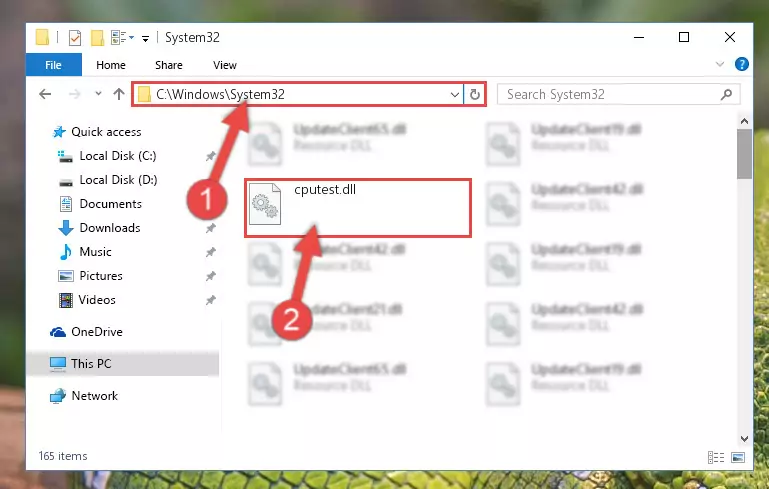Image resolution: width=769 pixels, height=489 pixels.
Task: Open recent locations dropdown arrow
Action: [98, 93]
